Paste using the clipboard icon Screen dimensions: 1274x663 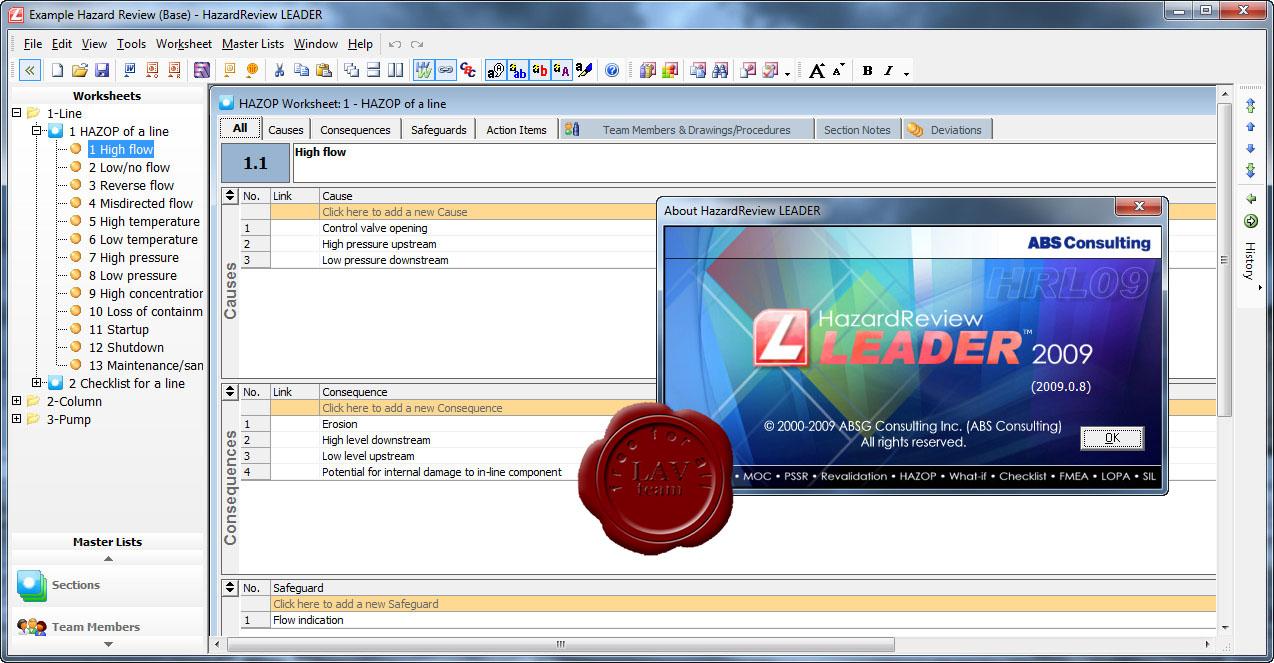pyautogui.click(x=323, y=70)
